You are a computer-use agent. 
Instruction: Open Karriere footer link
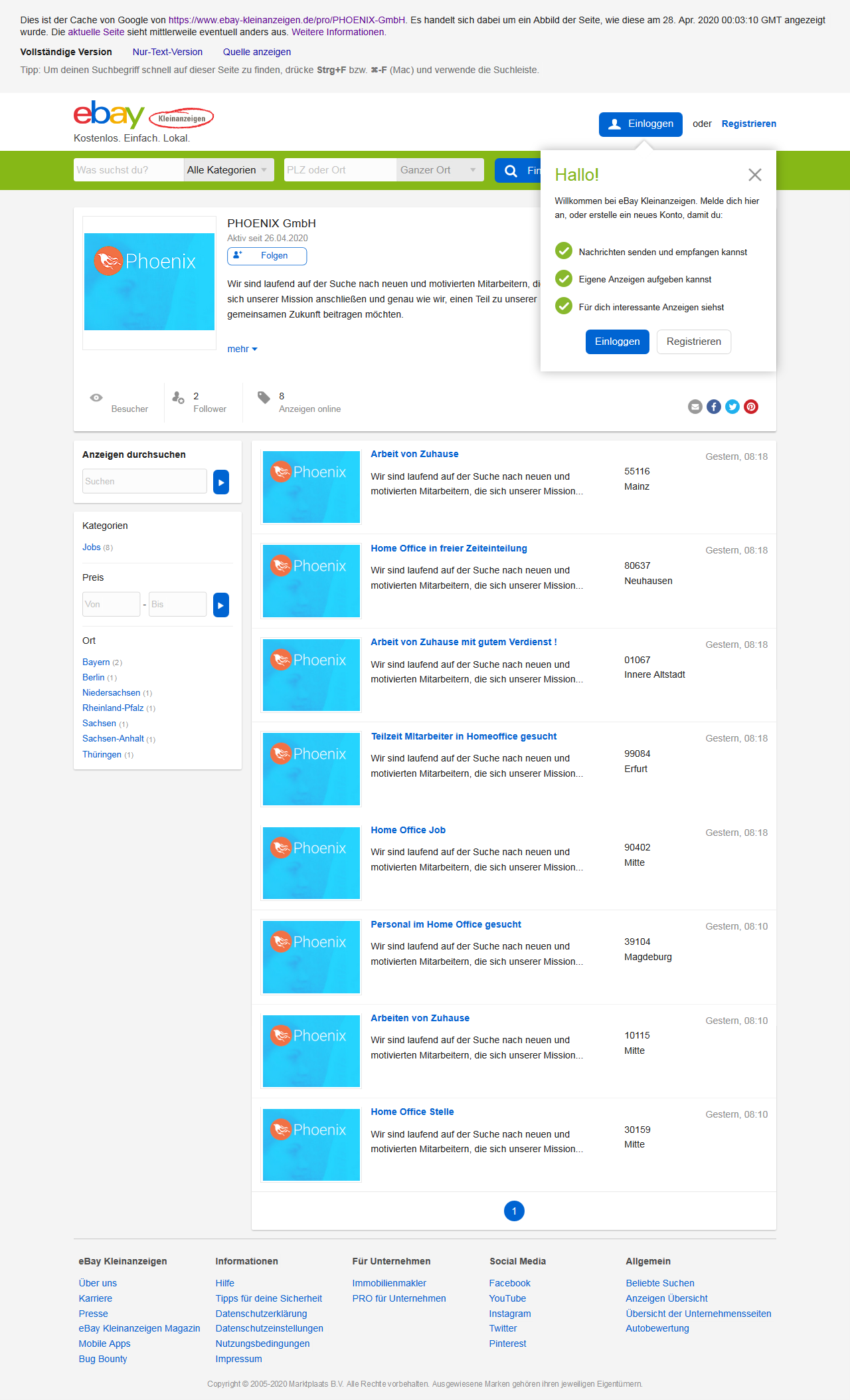click(x=96, y=1298)
